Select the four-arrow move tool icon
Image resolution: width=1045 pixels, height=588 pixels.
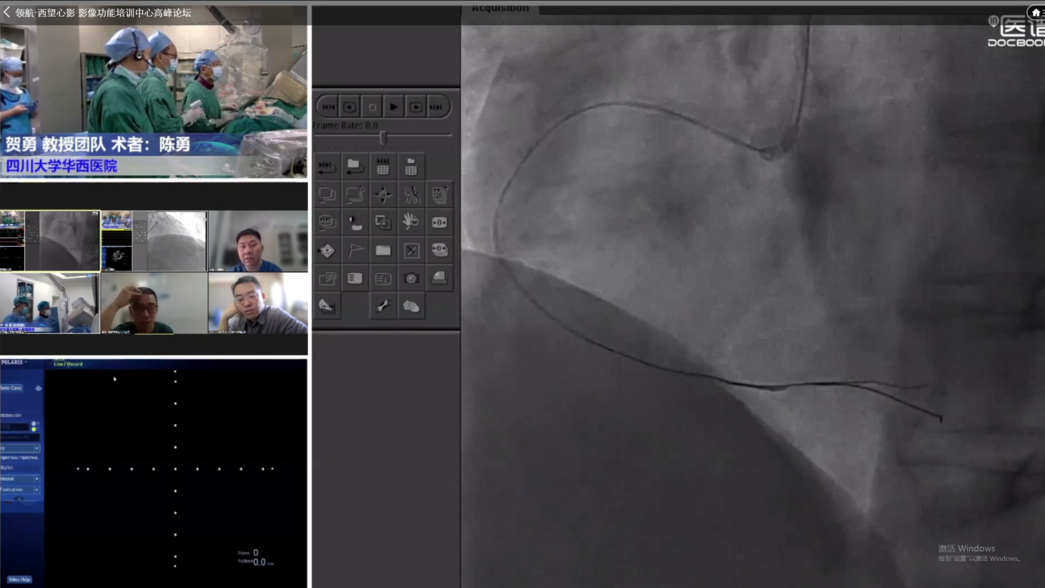[383, 194]
